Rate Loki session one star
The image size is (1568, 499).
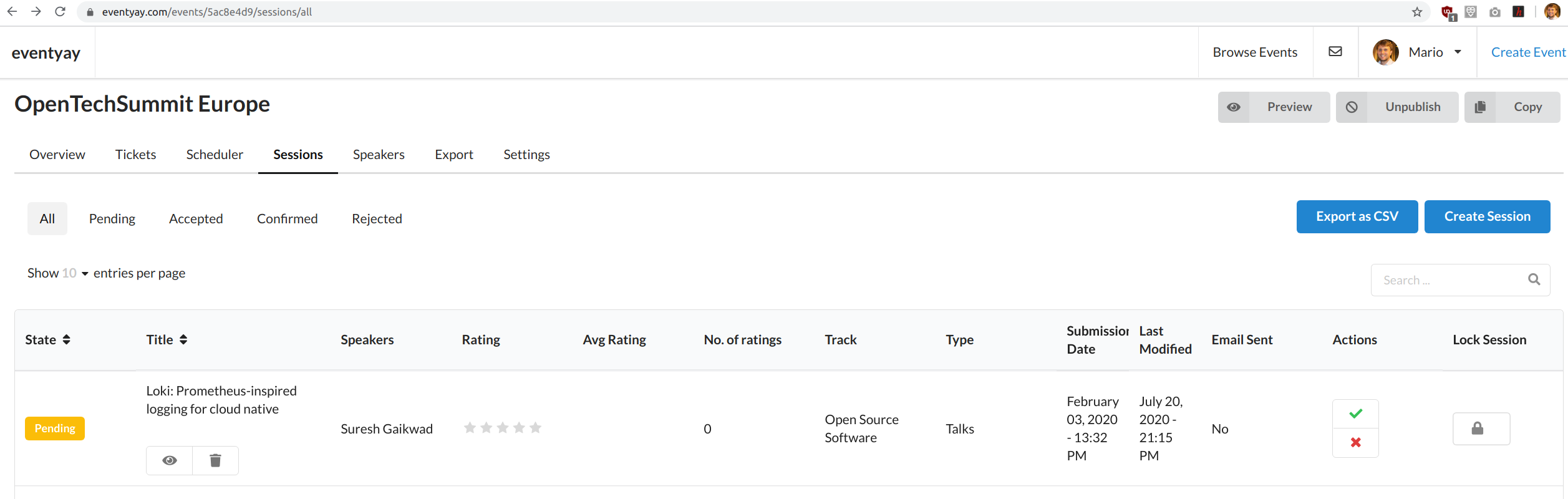click(470, 428)
